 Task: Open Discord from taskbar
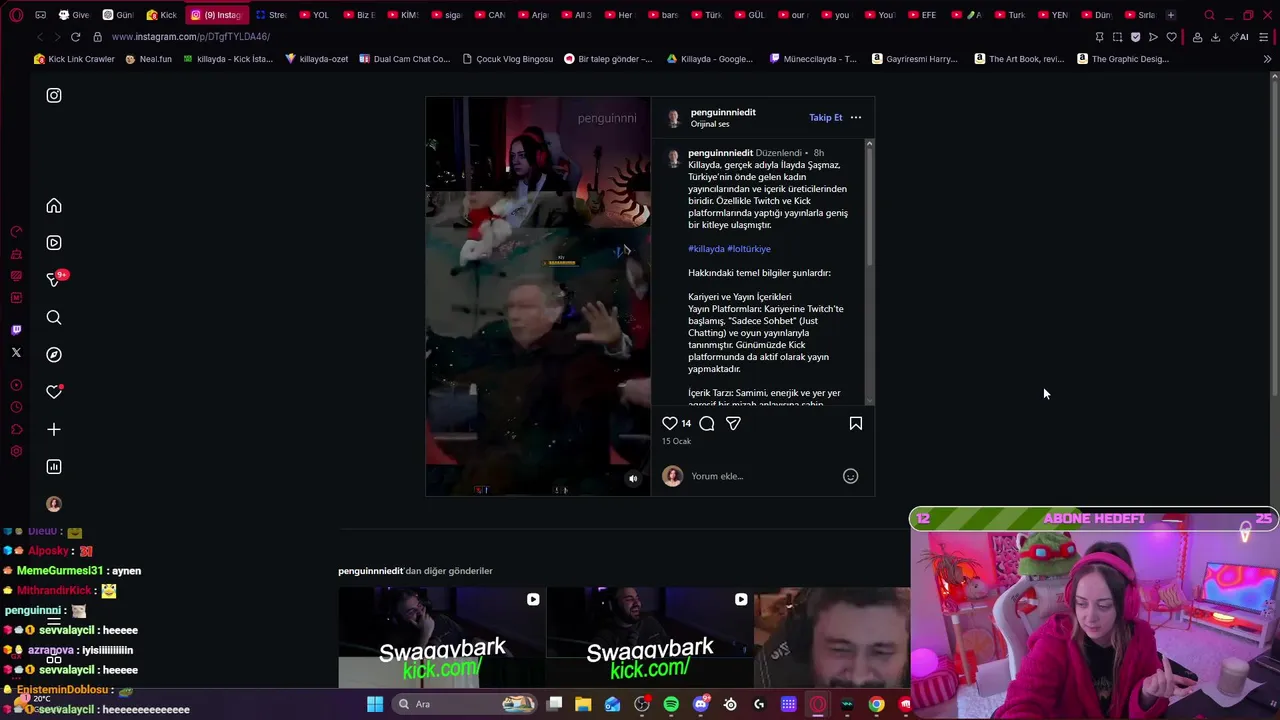point(701,704)
